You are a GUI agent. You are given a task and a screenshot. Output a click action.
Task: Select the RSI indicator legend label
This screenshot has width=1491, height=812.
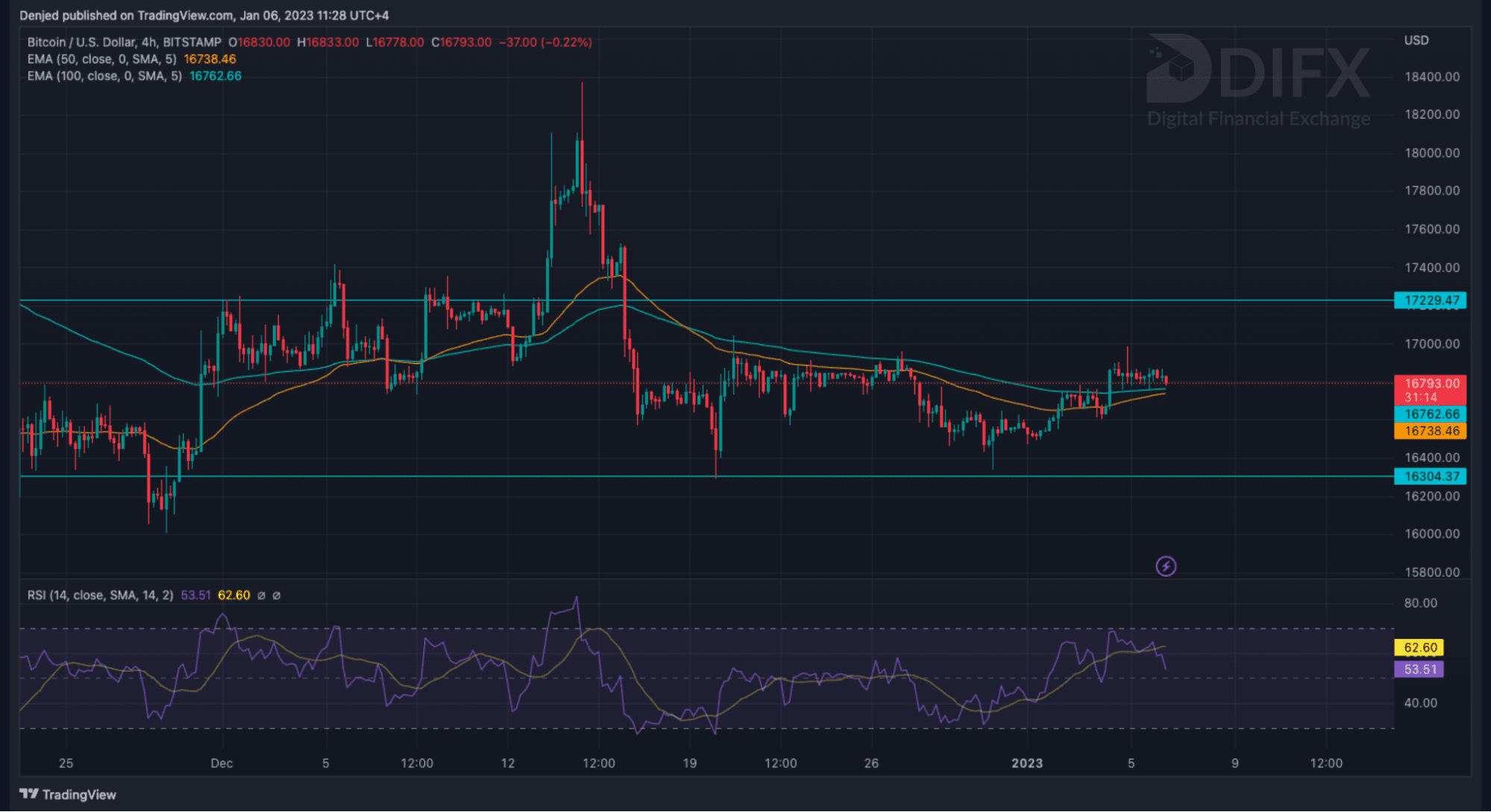[100, 595]
